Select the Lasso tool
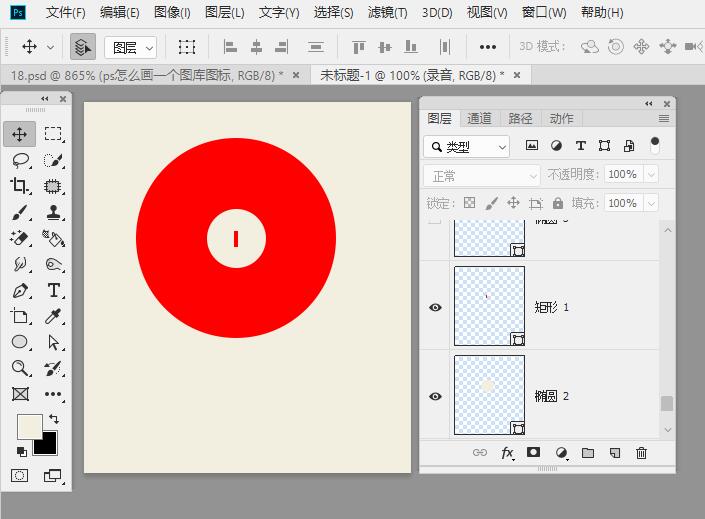This screenshot has height=519, width=705. (x=20, y=160)
